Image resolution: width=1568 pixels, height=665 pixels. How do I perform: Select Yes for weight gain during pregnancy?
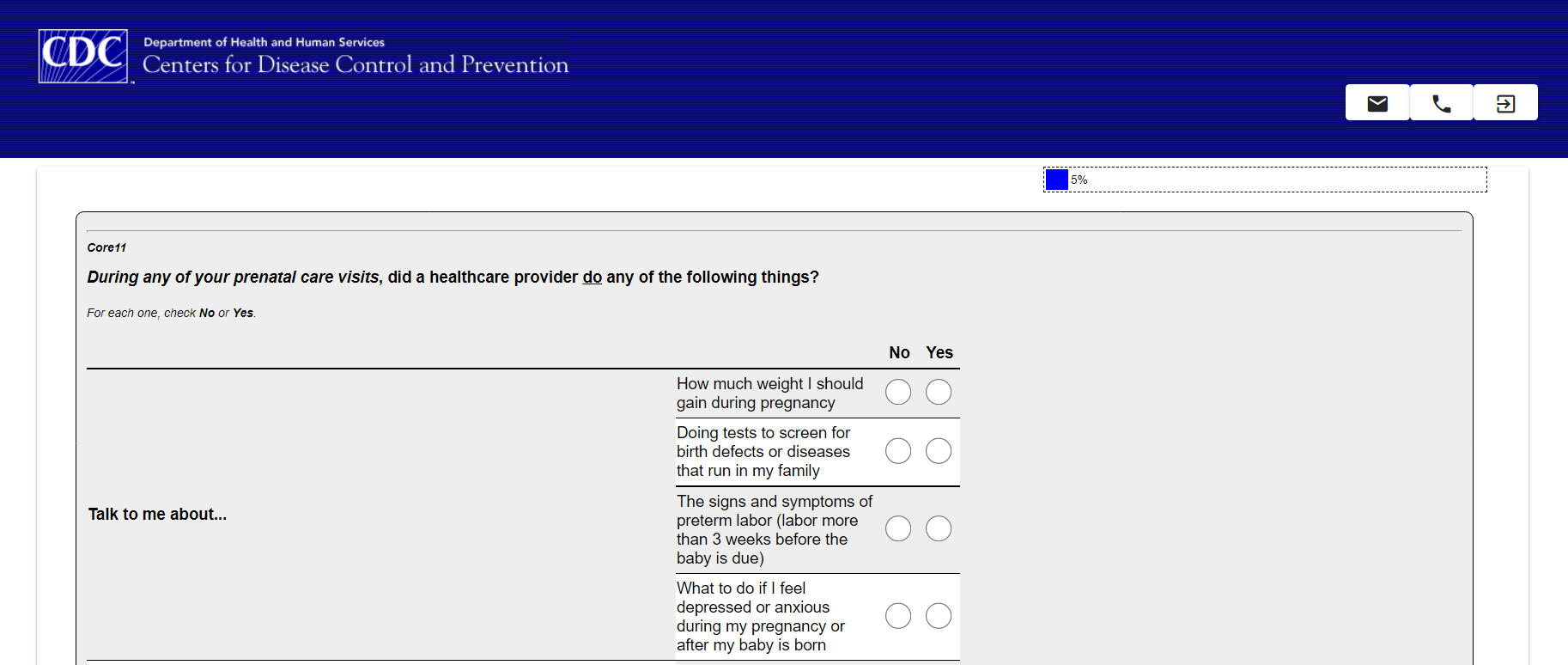939,392
